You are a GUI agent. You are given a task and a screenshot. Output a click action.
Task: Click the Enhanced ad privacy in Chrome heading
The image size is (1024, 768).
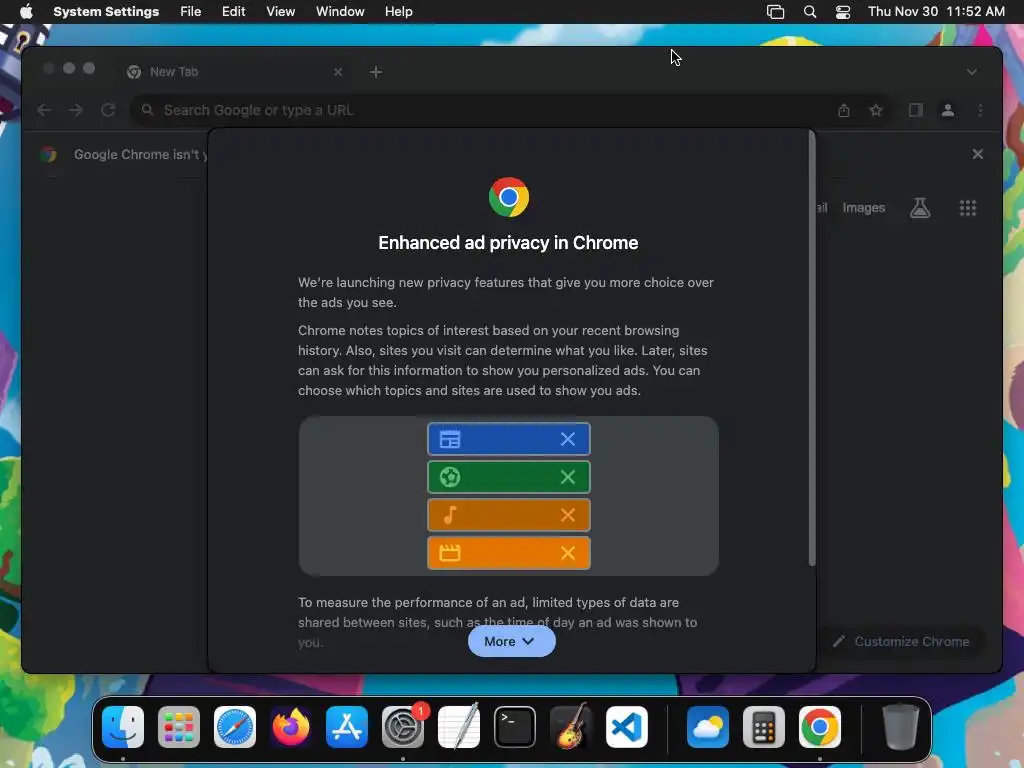click(508, 243)
